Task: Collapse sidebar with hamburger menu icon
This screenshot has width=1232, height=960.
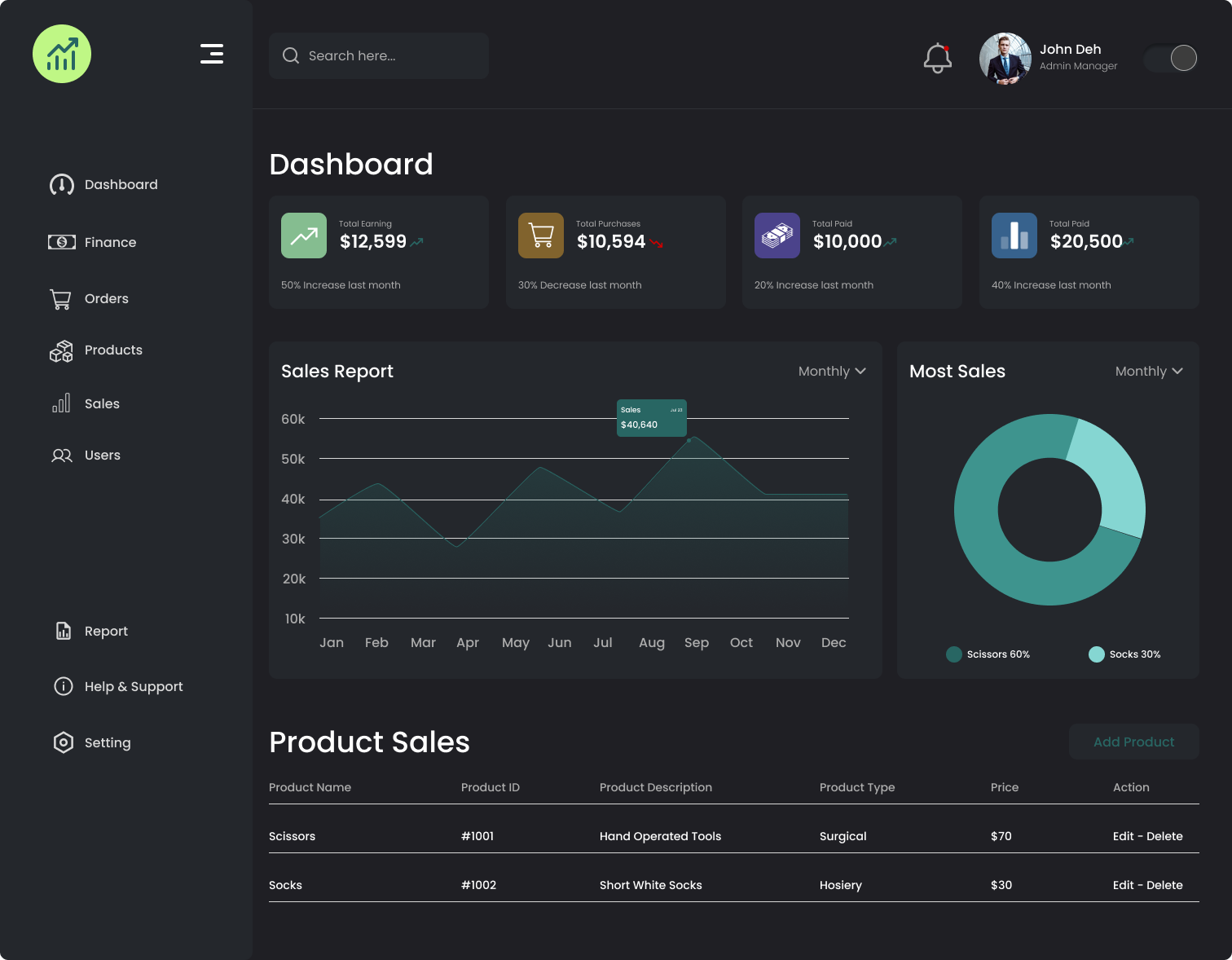Action: 212,54
